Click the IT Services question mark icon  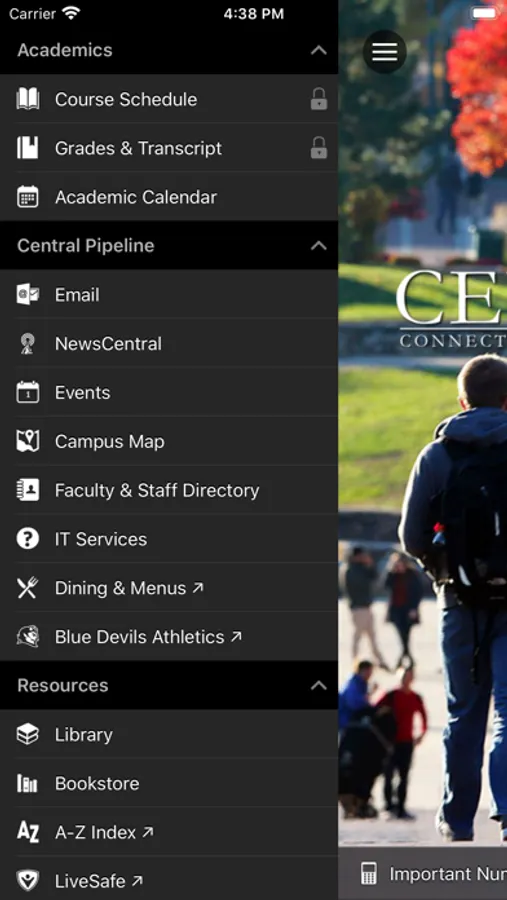(x=28, y=538)
